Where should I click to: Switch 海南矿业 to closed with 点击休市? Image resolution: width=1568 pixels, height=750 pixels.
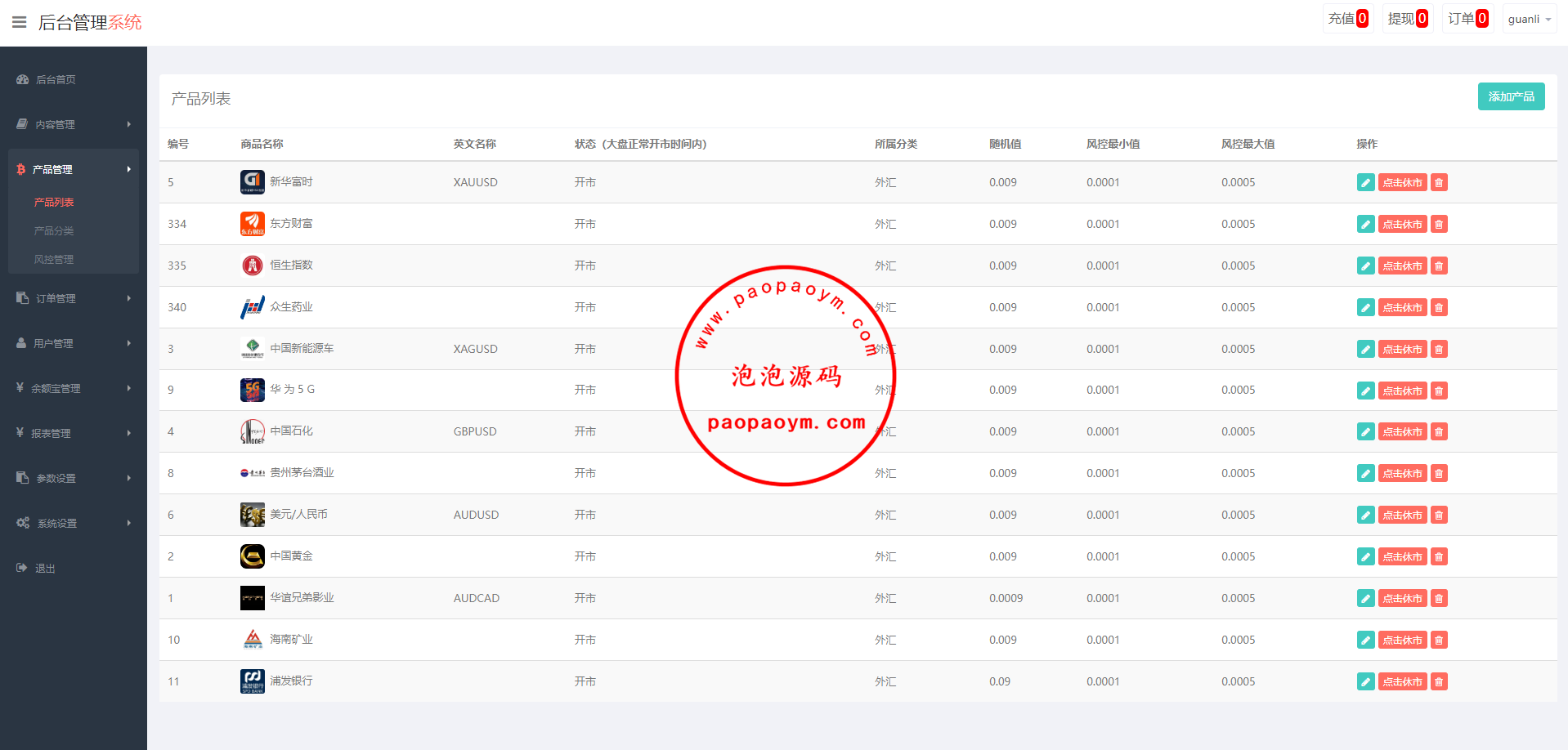click(x=1402, y=640)
